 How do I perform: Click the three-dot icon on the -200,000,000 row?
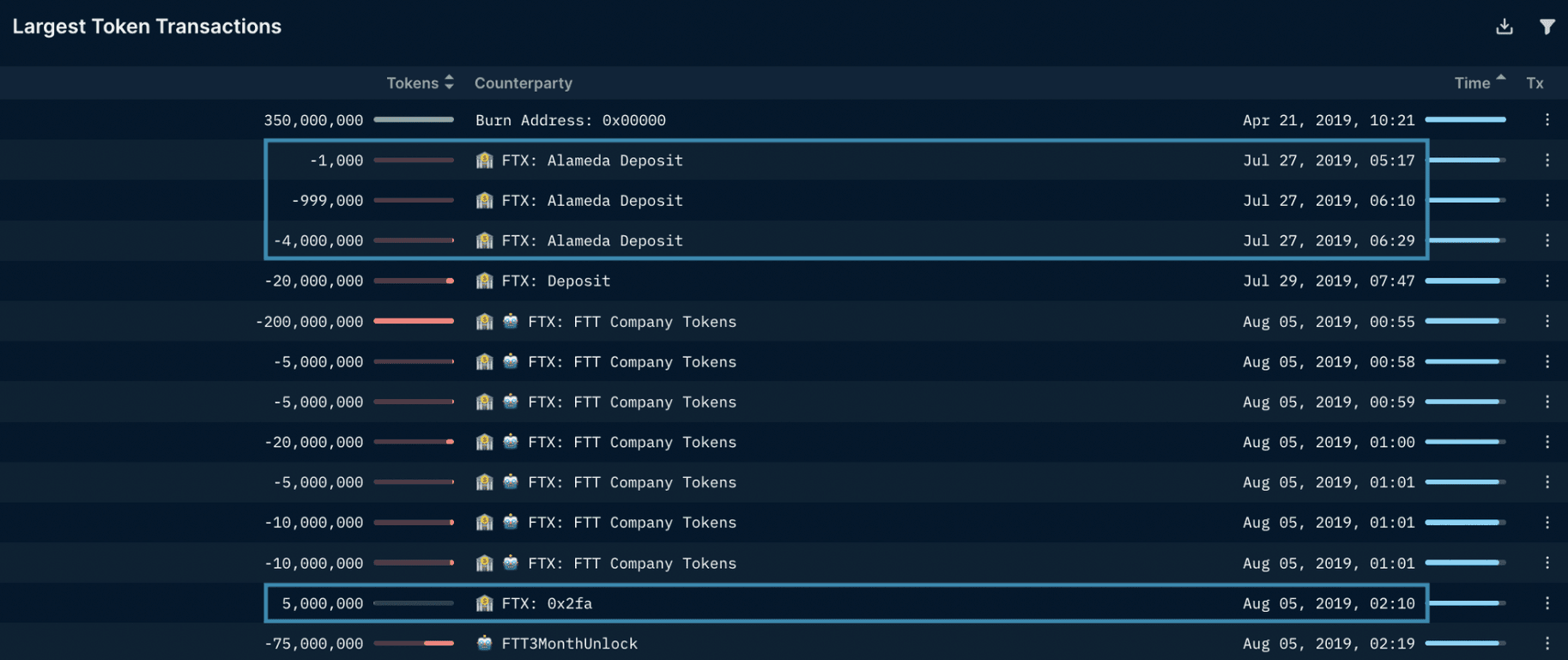pos(1548,321)
